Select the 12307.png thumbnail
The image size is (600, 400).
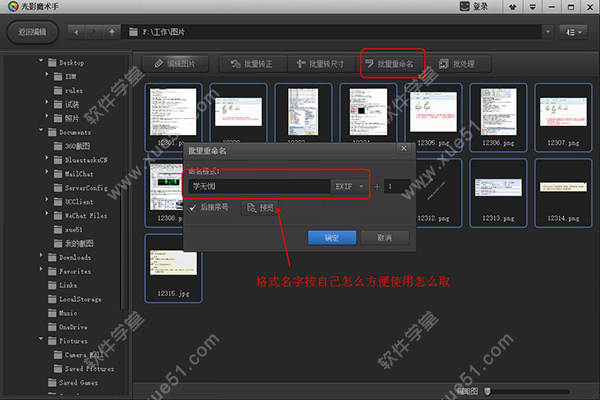pos(563,118)
